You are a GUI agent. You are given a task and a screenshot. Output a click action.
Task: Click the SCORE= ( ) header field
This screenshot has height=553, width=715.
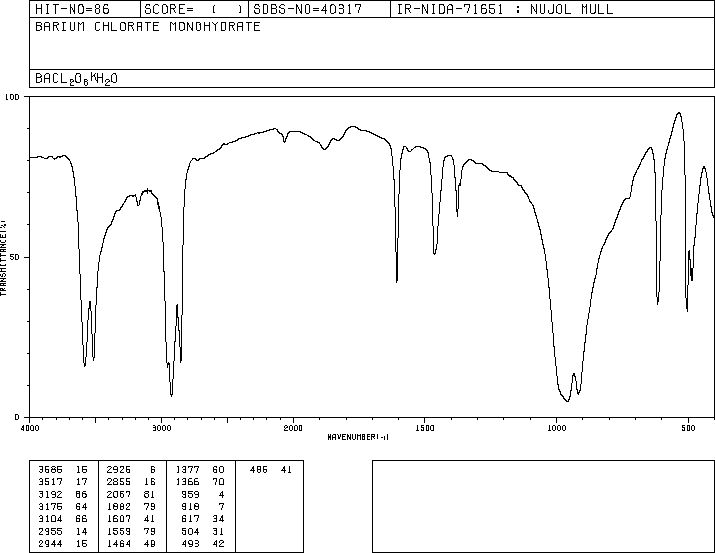point(194,9)
